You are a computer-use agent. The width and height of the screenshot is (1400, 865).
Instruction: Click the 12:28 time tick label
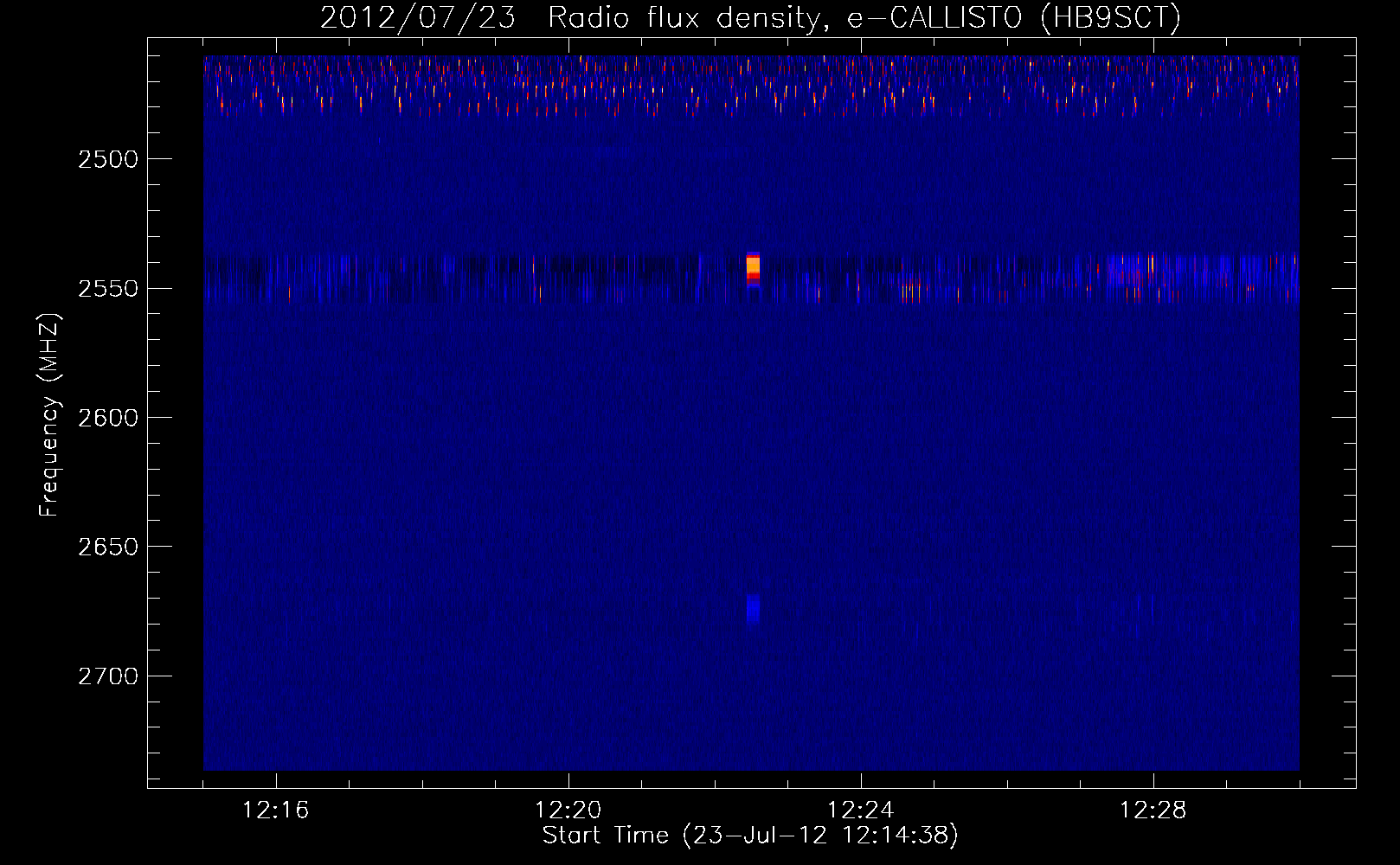tap(1153, 811)
